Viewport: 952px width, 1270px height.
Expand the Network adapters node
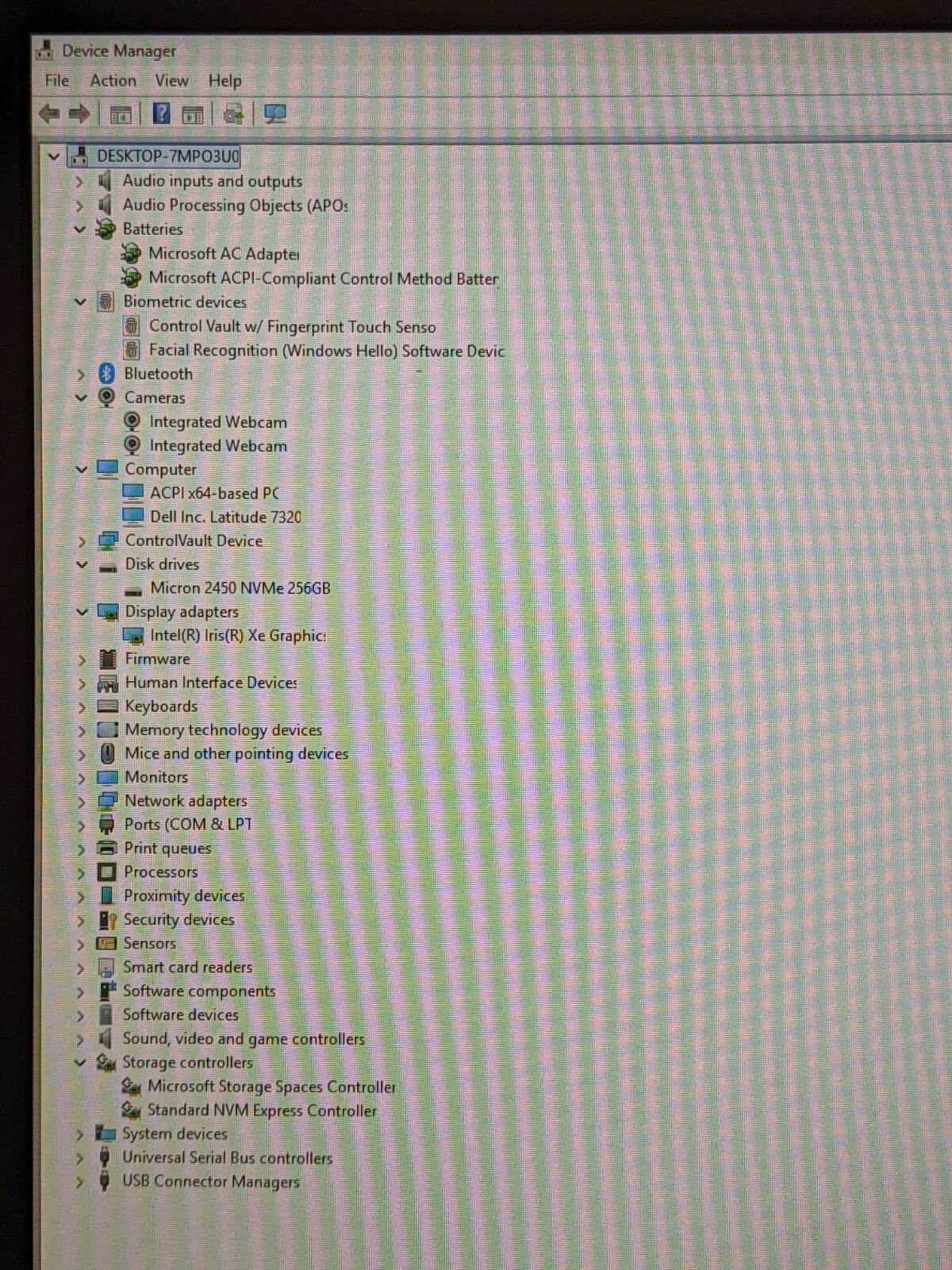[81, 802]
